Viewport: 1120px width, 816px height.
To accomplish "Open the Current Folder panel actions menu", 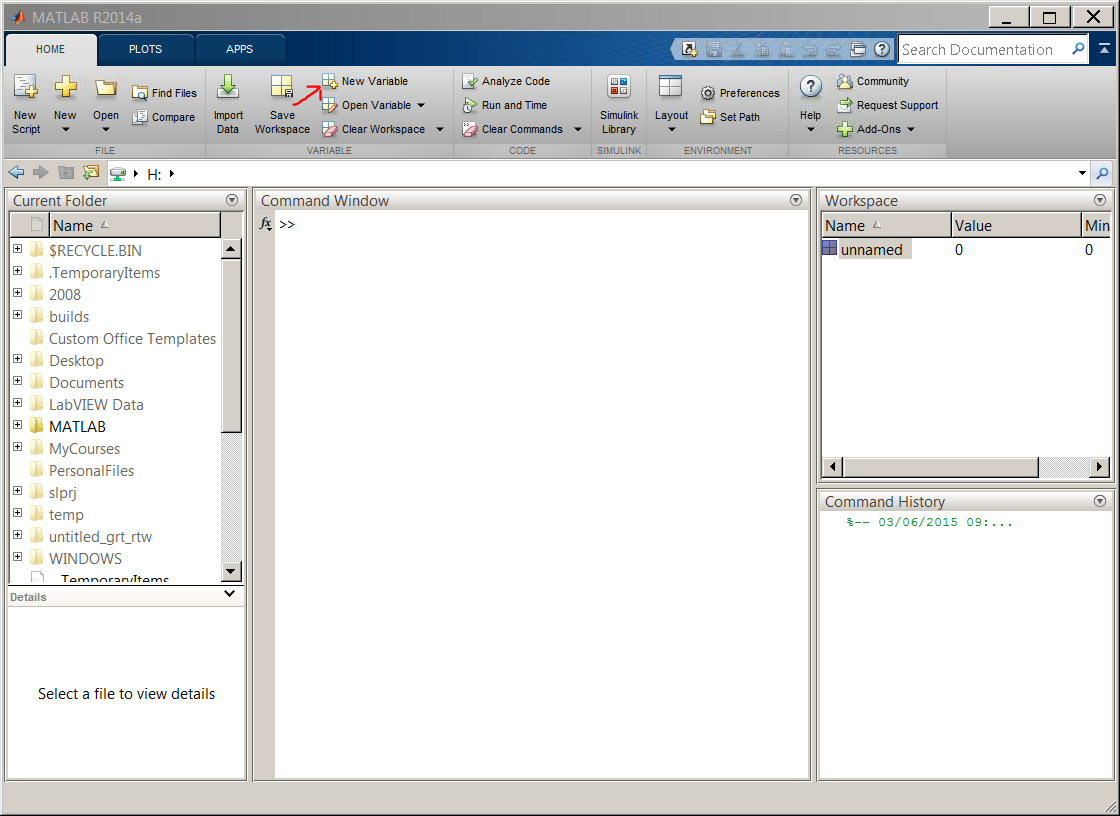I will tap(231, 200).
